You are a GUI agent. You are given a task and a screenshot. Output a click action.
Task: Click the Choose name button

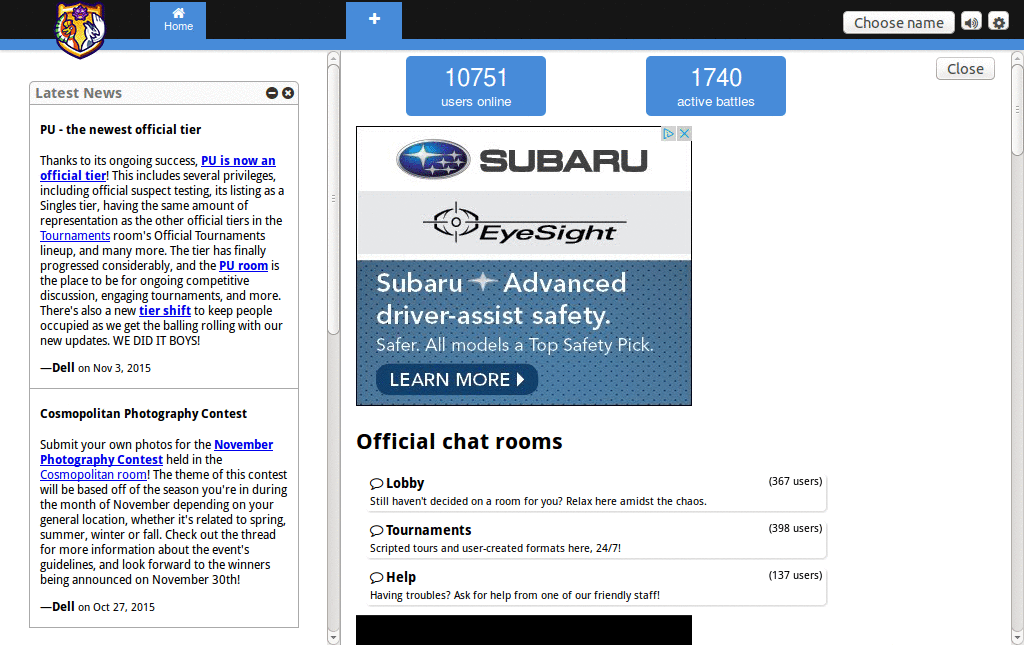coord(899,23)
